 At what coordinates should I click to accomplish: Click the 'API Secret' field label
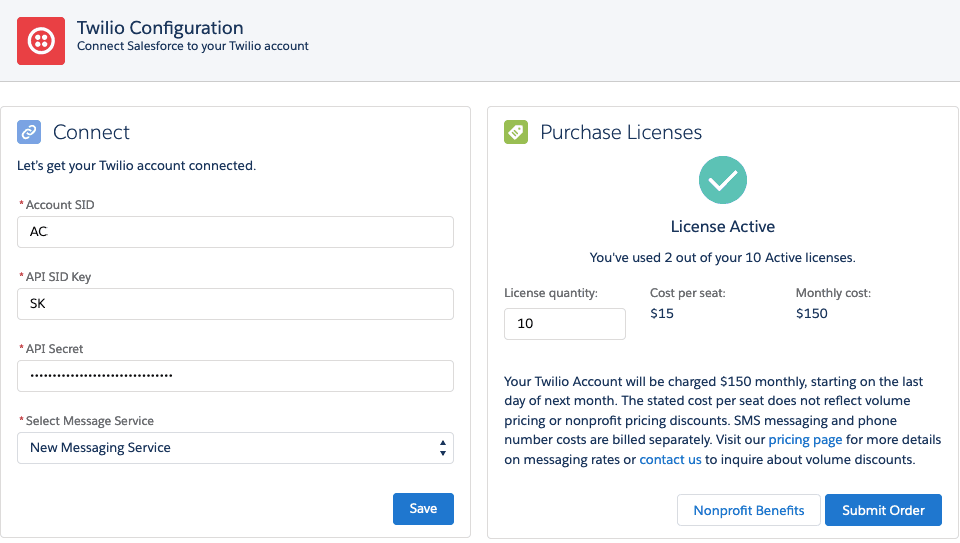point(54,349)
